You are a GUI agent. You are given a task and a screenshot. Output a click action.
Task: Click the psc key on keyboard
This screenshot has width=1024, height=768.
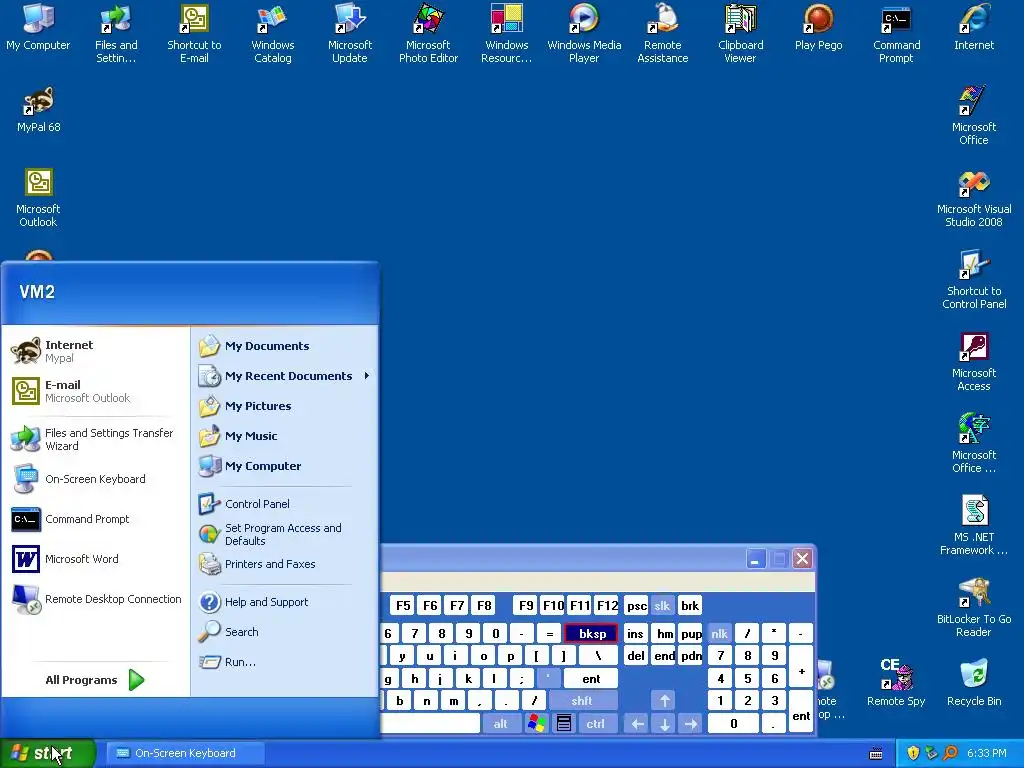click(637, 605)
